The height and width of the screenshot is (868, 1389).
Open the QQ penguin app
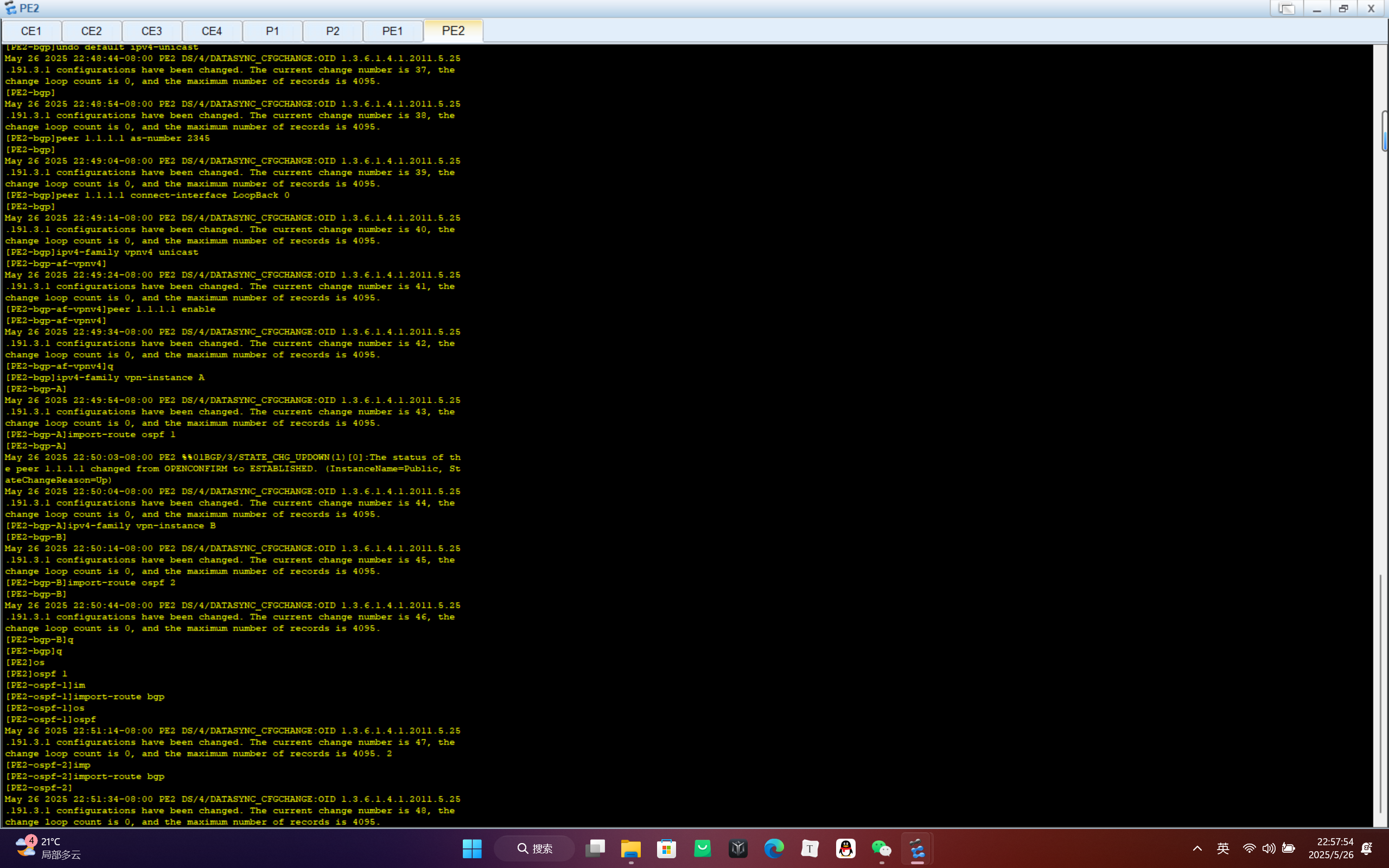(x=845, y=848)
